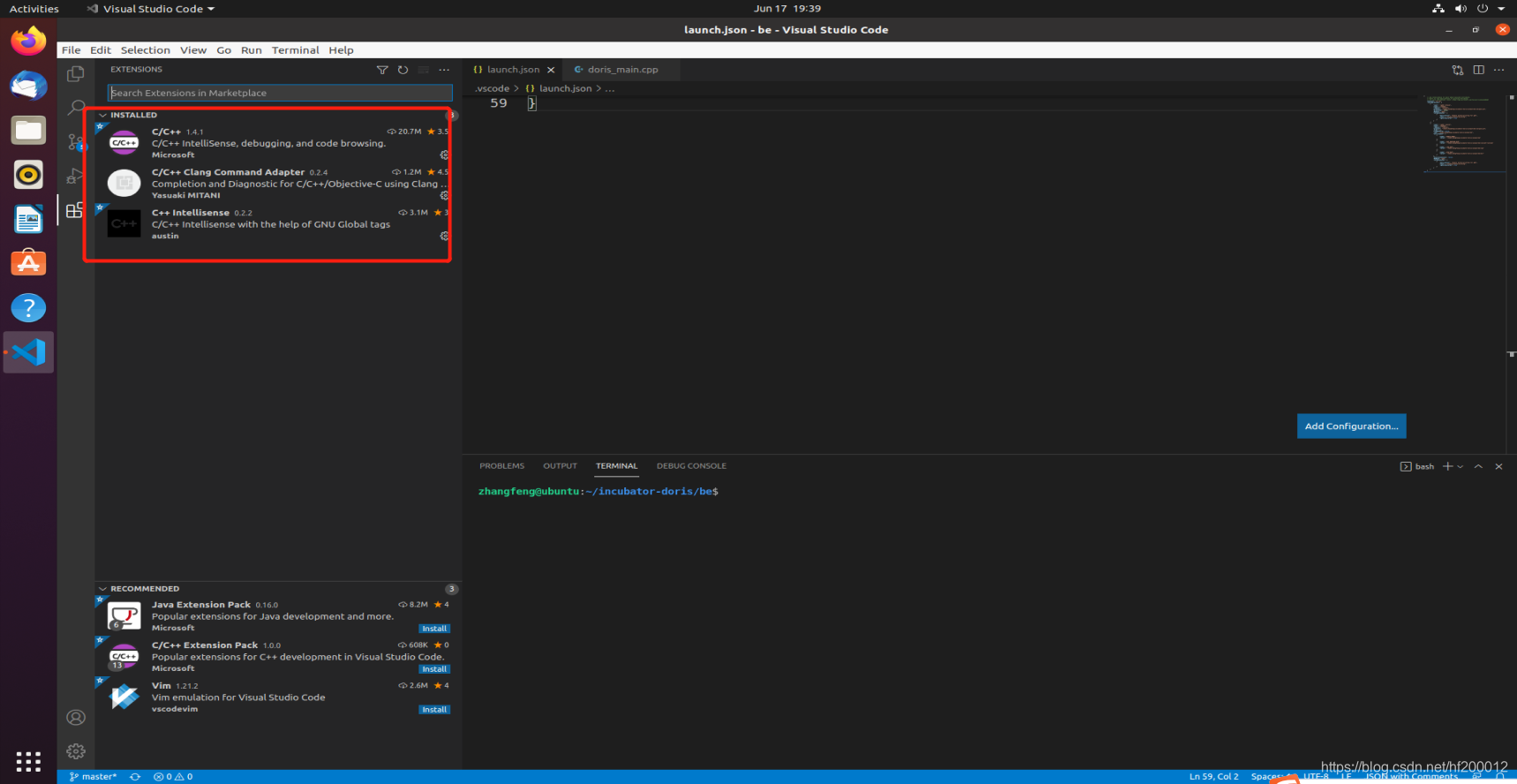1517x784 pixels.
Task: Open terminal launch profile dropdown arrow
Action: pyautogui.click(x=1460, y=466)
